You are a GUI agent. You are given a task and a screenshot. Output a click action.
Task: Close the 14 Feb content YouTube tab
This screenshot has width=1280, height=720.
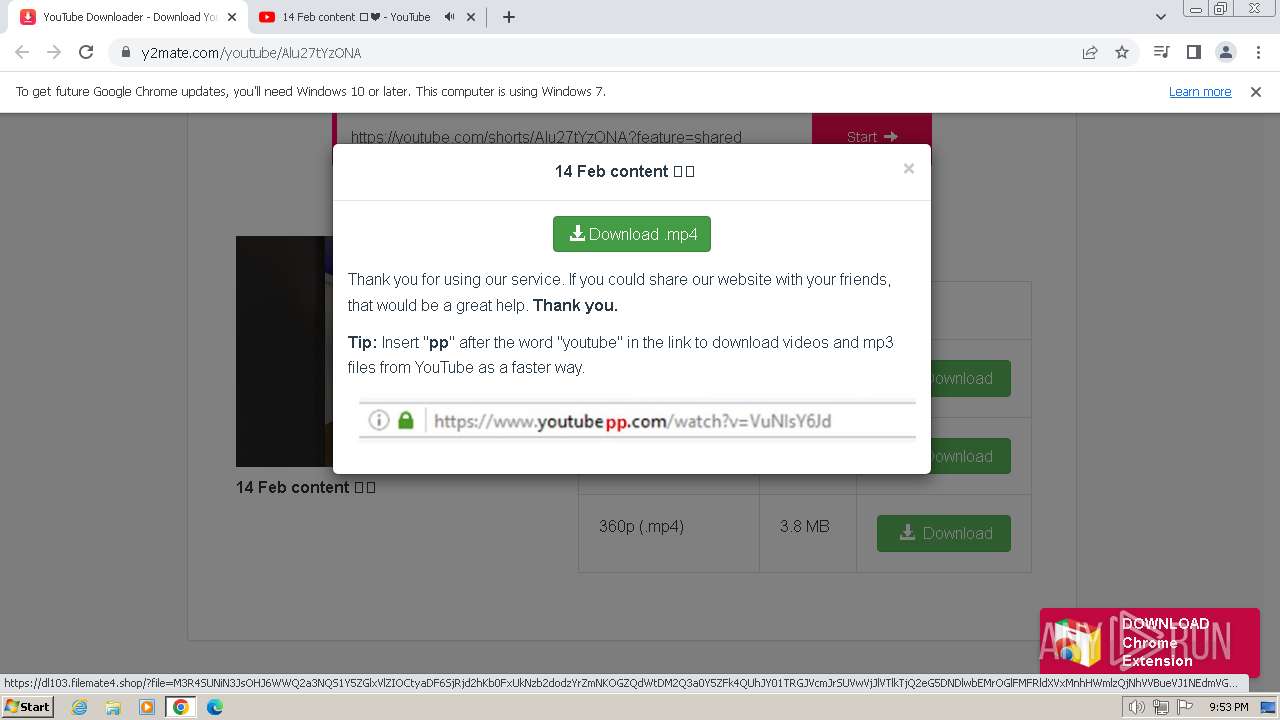[x=473, y=17]
